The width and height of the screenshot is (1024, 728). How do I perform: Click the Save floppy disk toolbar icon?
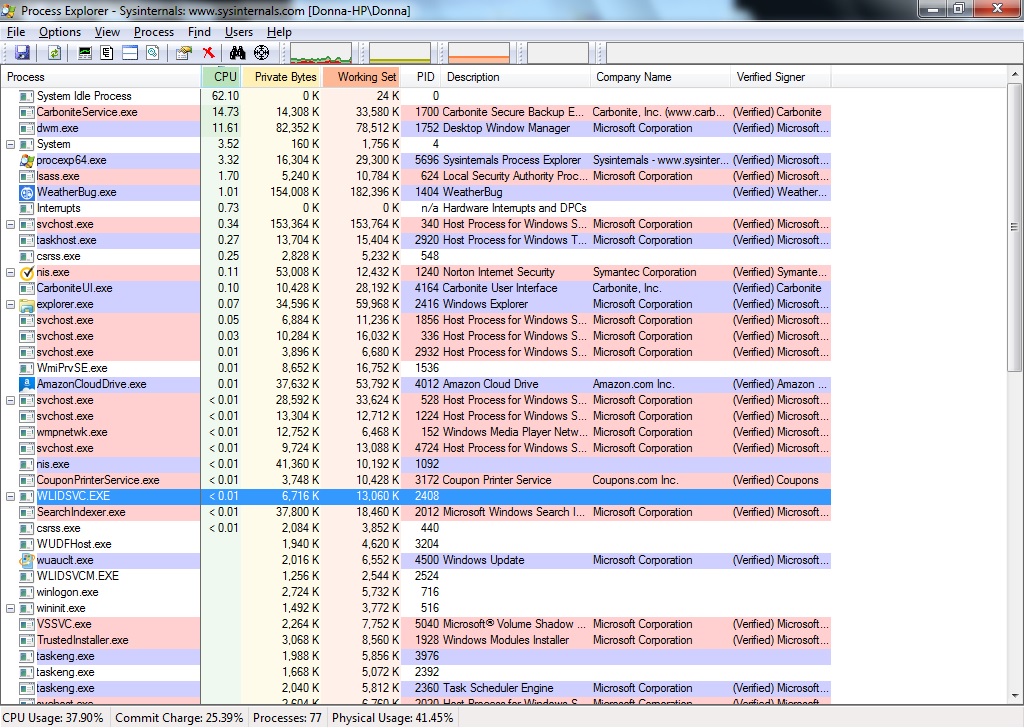point(22,53)
